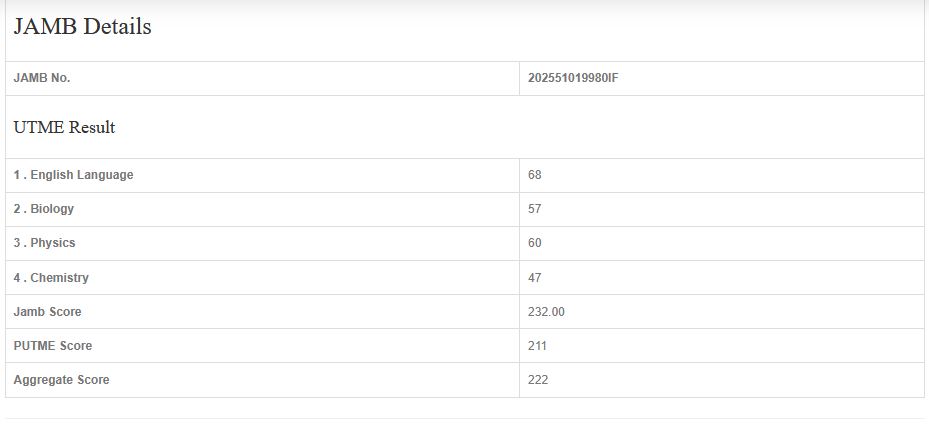Click the JAMB No. label
The height and width of the screenshot is (426, 929).
[42, 78]
